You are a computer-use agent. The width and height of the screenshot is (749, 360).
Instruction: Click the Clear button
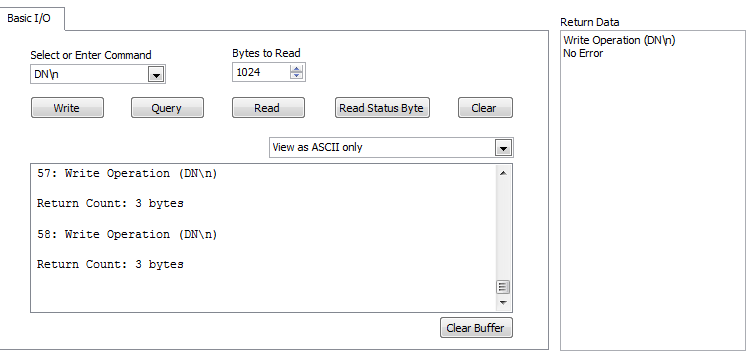tap(485, 108)
